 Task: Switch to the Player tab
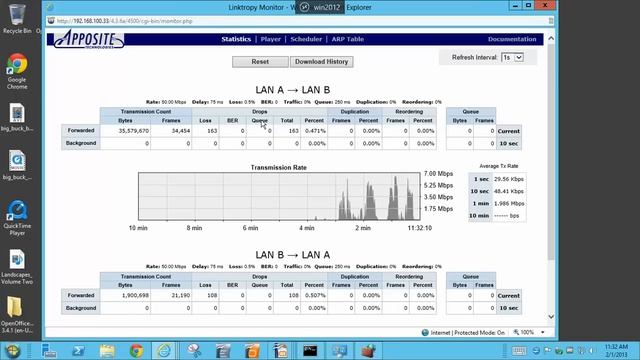271,39
